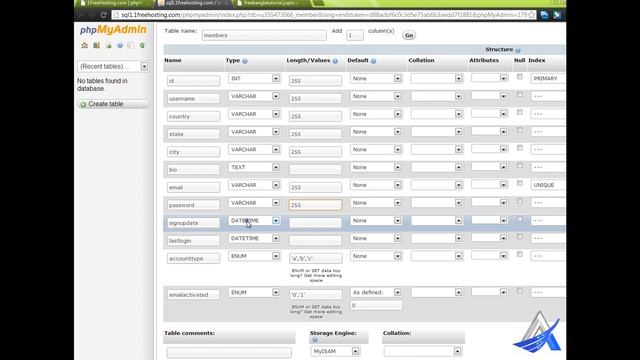Toggle Null checkbox for password row
Screen dimensions: 640x360
(x=520, y=201)
